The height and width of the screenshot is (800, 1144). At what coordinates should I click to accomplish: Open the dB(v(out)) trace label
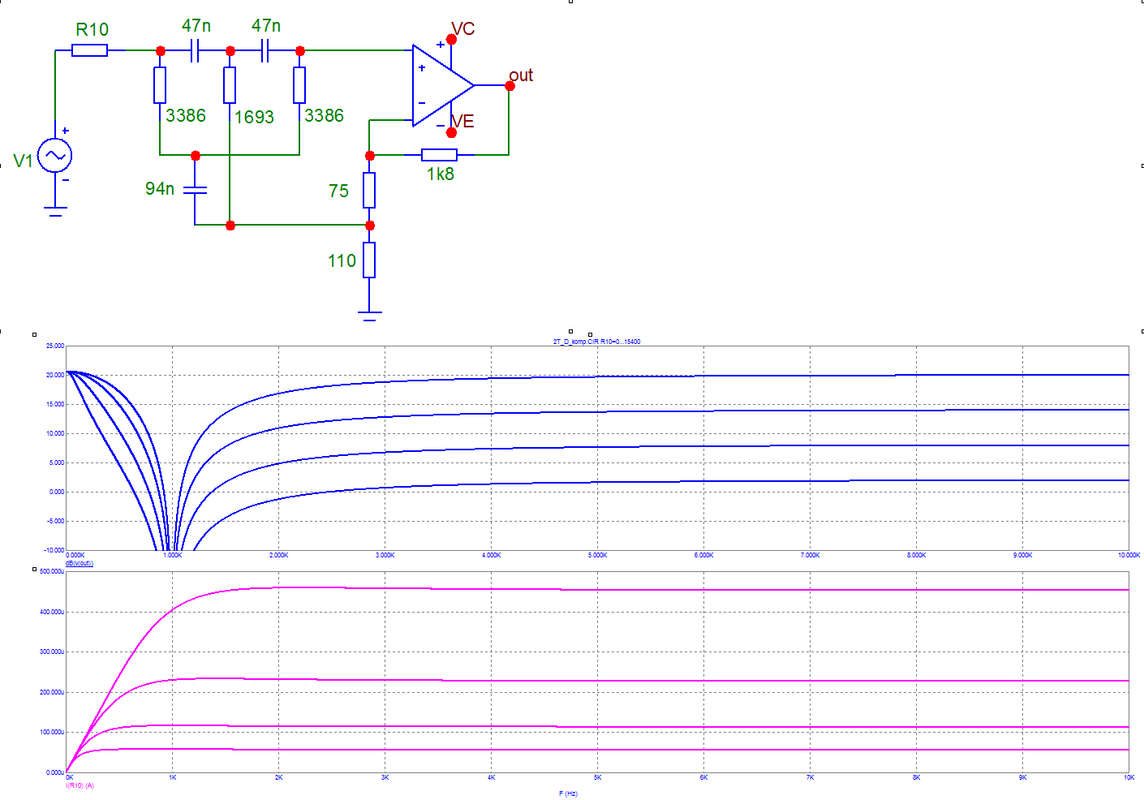(x=80, y=564)
